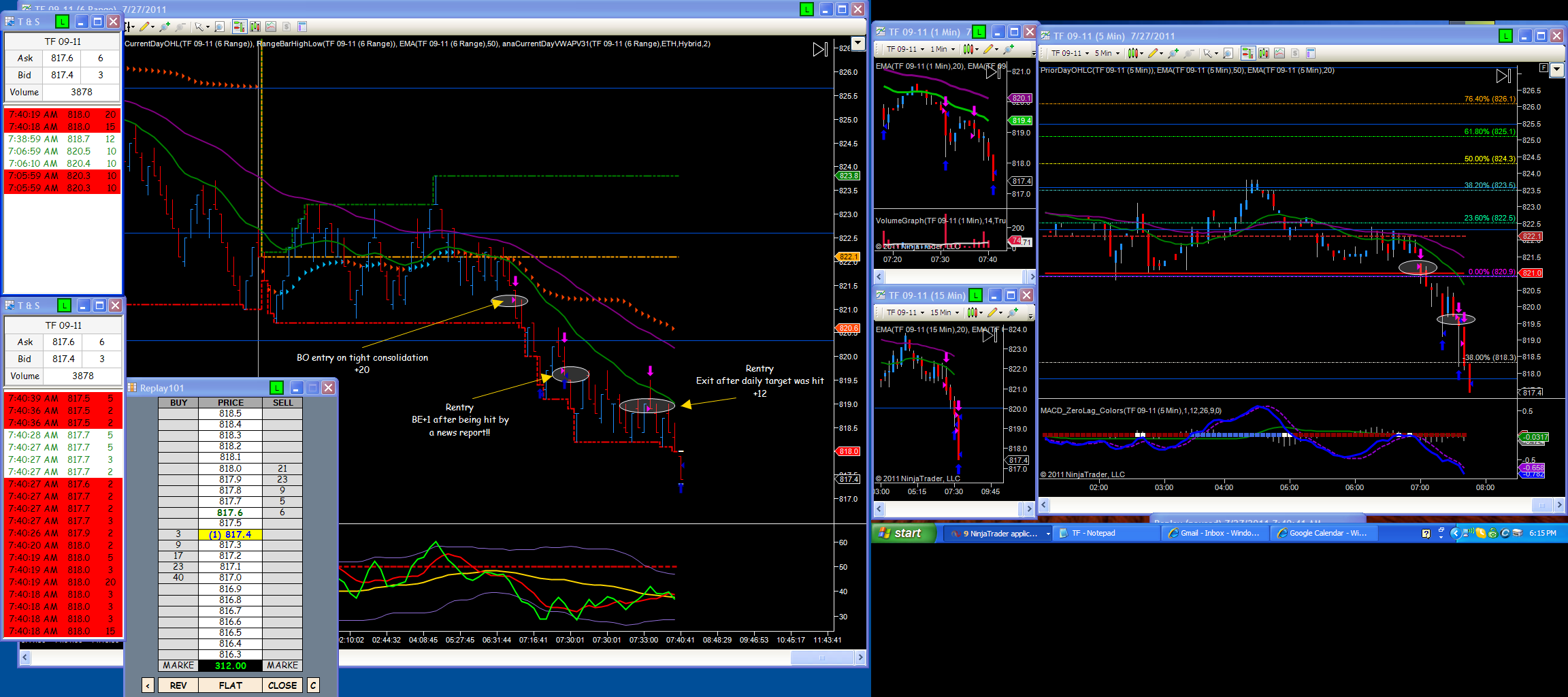Toggle the green L link button on the 15 Min chart
Viewport: 1568px width, 697px height.
coord(976,295)
